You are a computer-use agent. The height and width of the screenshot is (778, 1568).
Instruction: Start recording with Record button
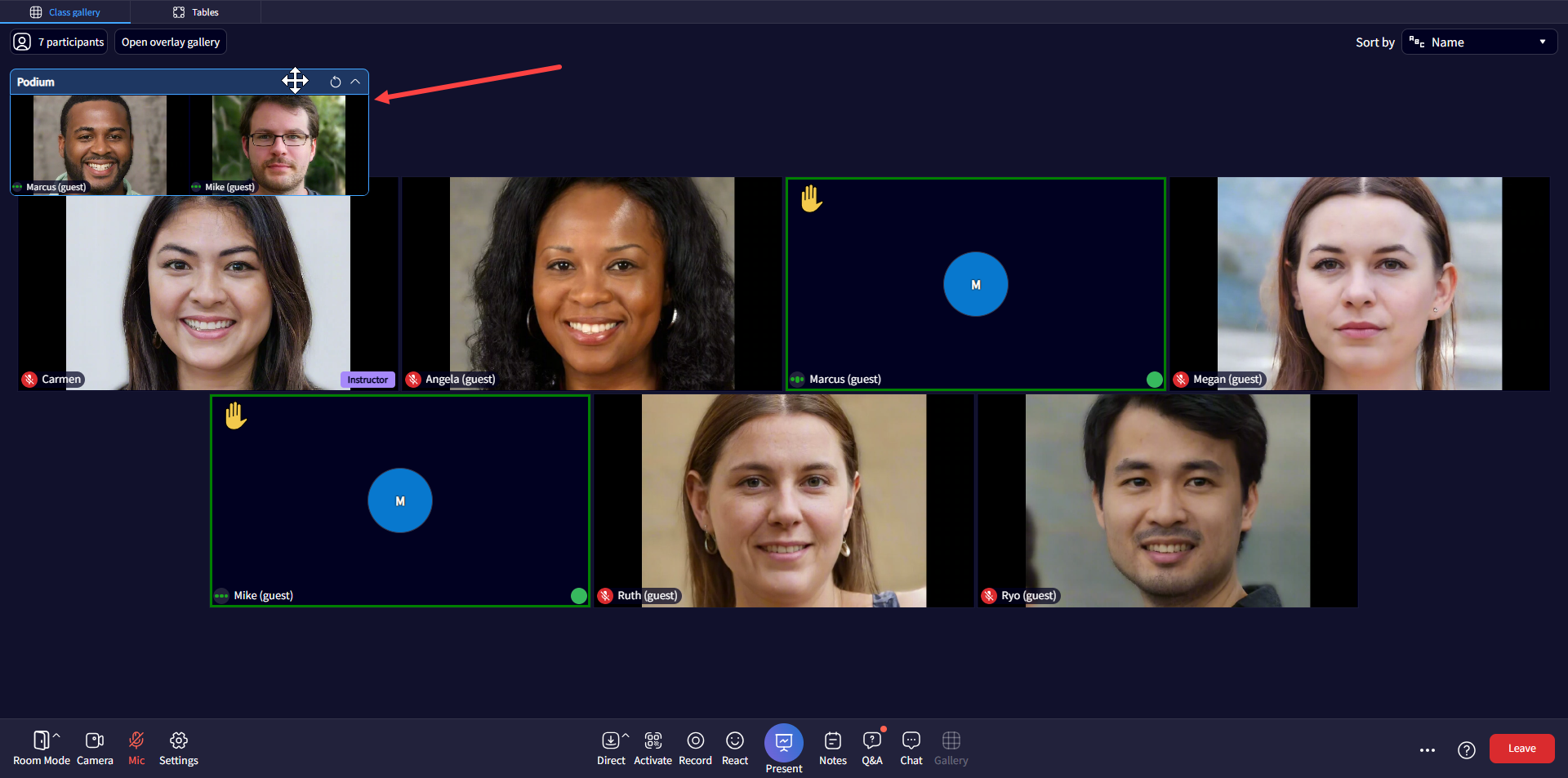pyautogui.click(x=695, y=748)
